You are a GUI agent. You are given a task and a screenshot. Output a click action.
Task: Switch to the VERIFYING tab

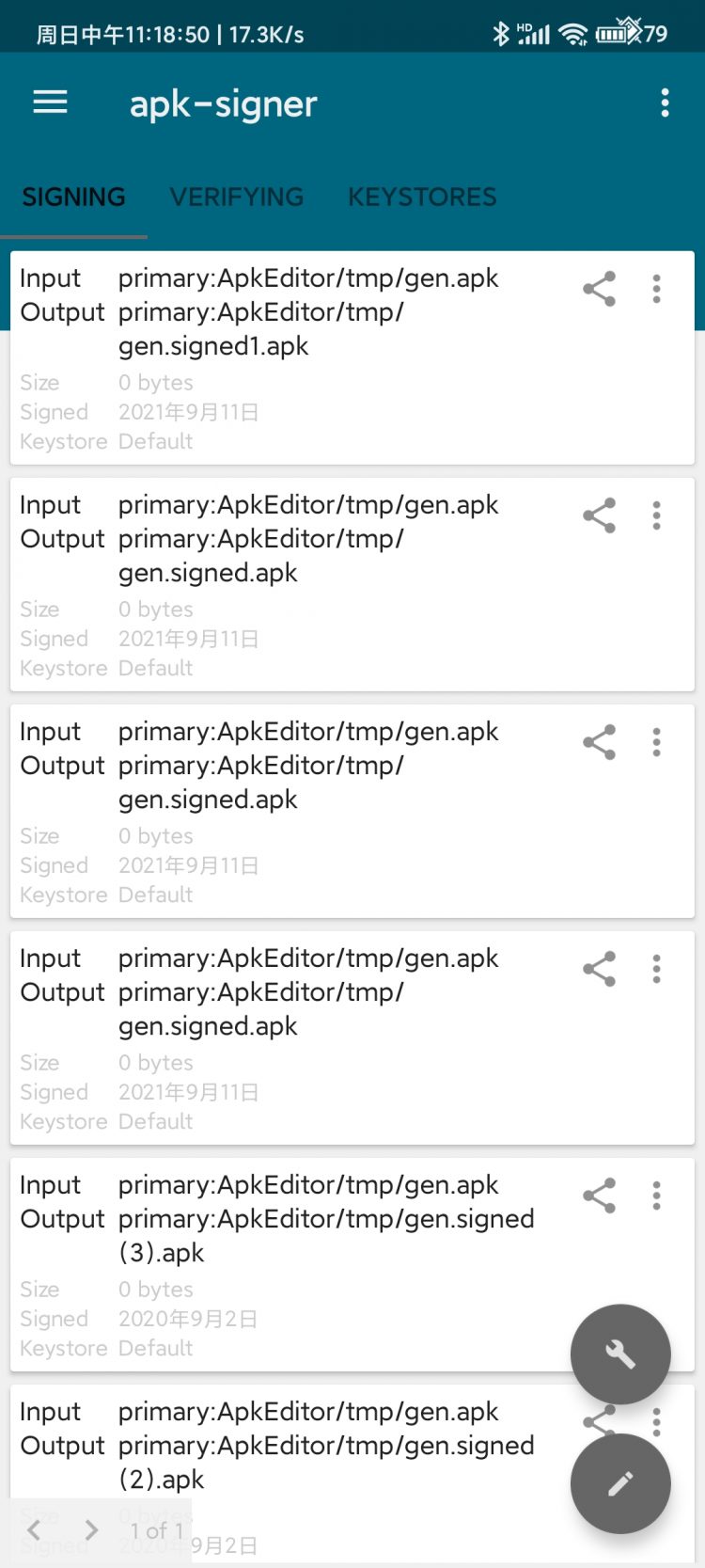(236, 197)
